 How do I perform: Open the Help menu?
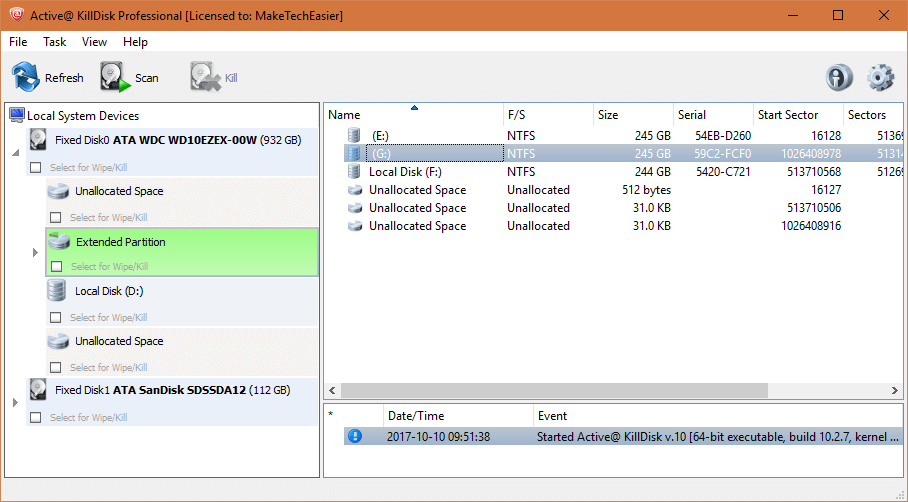[x=136, y=42]
